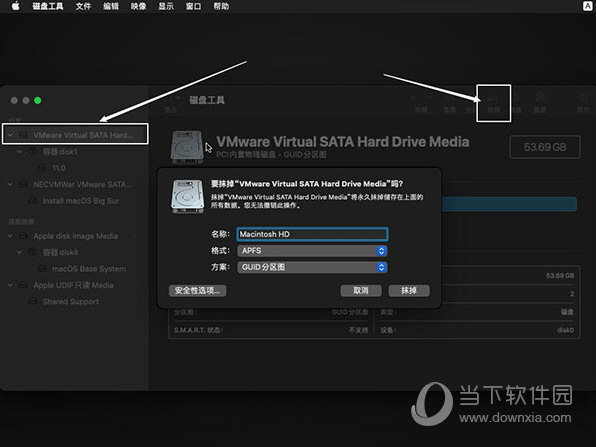Open the 磁盘工具 app menu
Viewport: 596px width, 447px height.
coord(48,6)
